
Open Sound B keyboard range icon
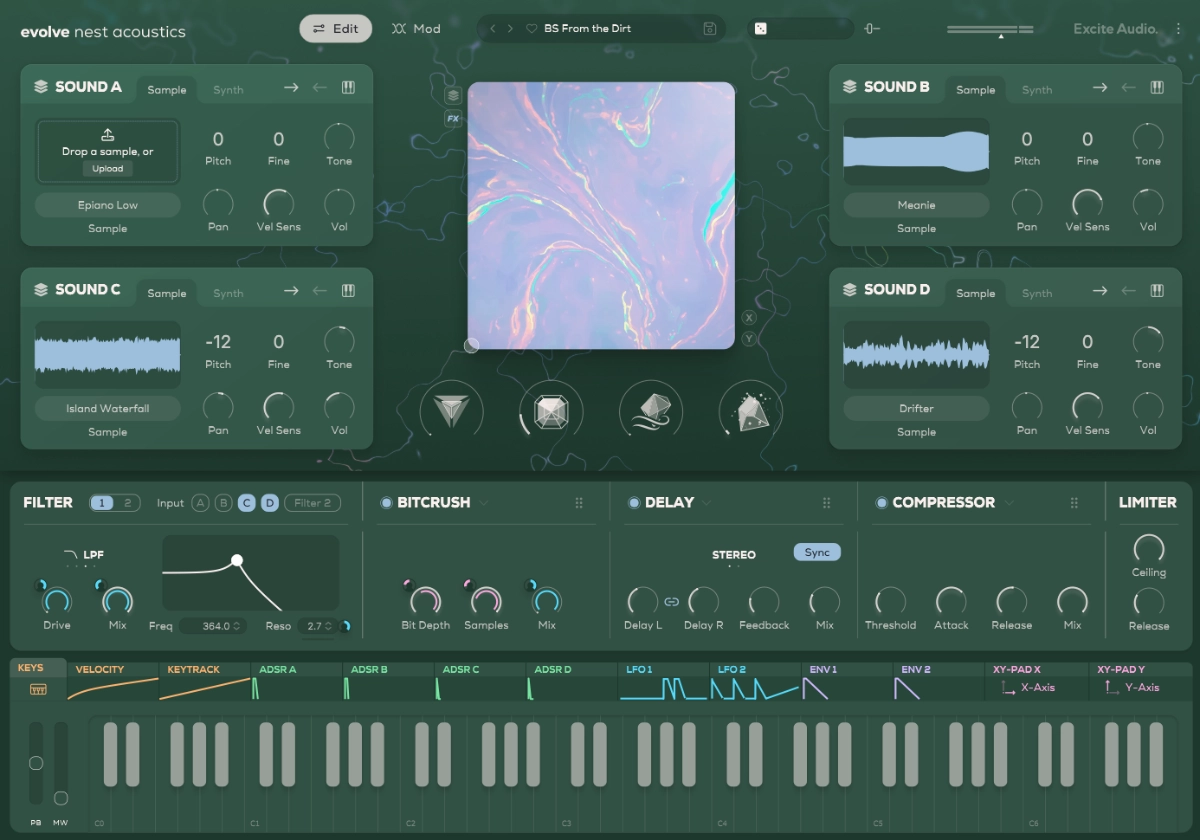tap(1157, 88)
